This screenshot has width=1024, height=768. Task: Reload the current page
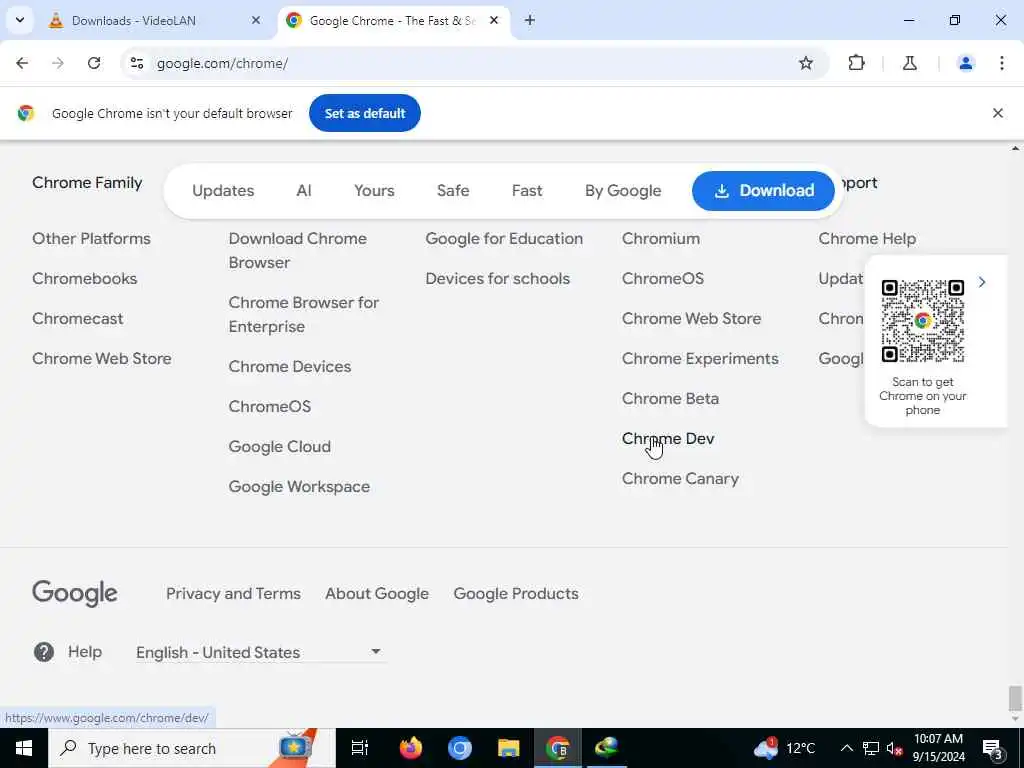pyautogui.click(x=94, y=63)
